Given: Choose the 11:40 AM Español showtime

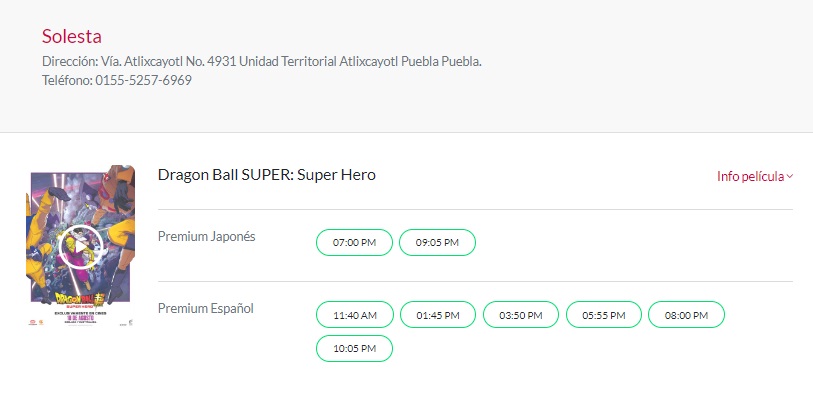Looking at the screenshot, I should click(354, 314).
